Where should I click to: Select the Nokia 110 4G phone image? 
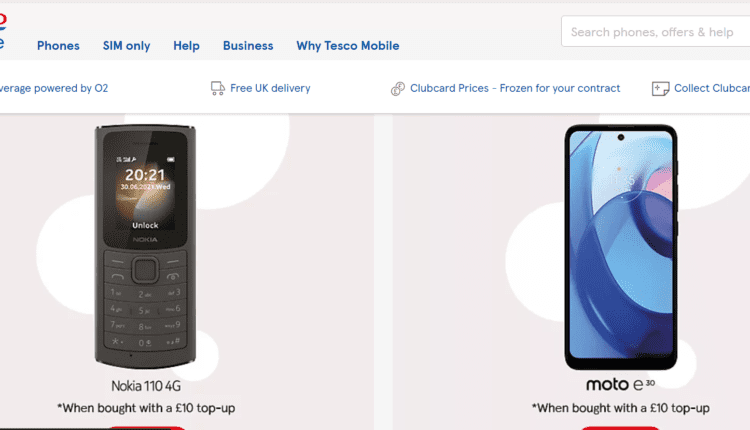click(x=145, y=246)
